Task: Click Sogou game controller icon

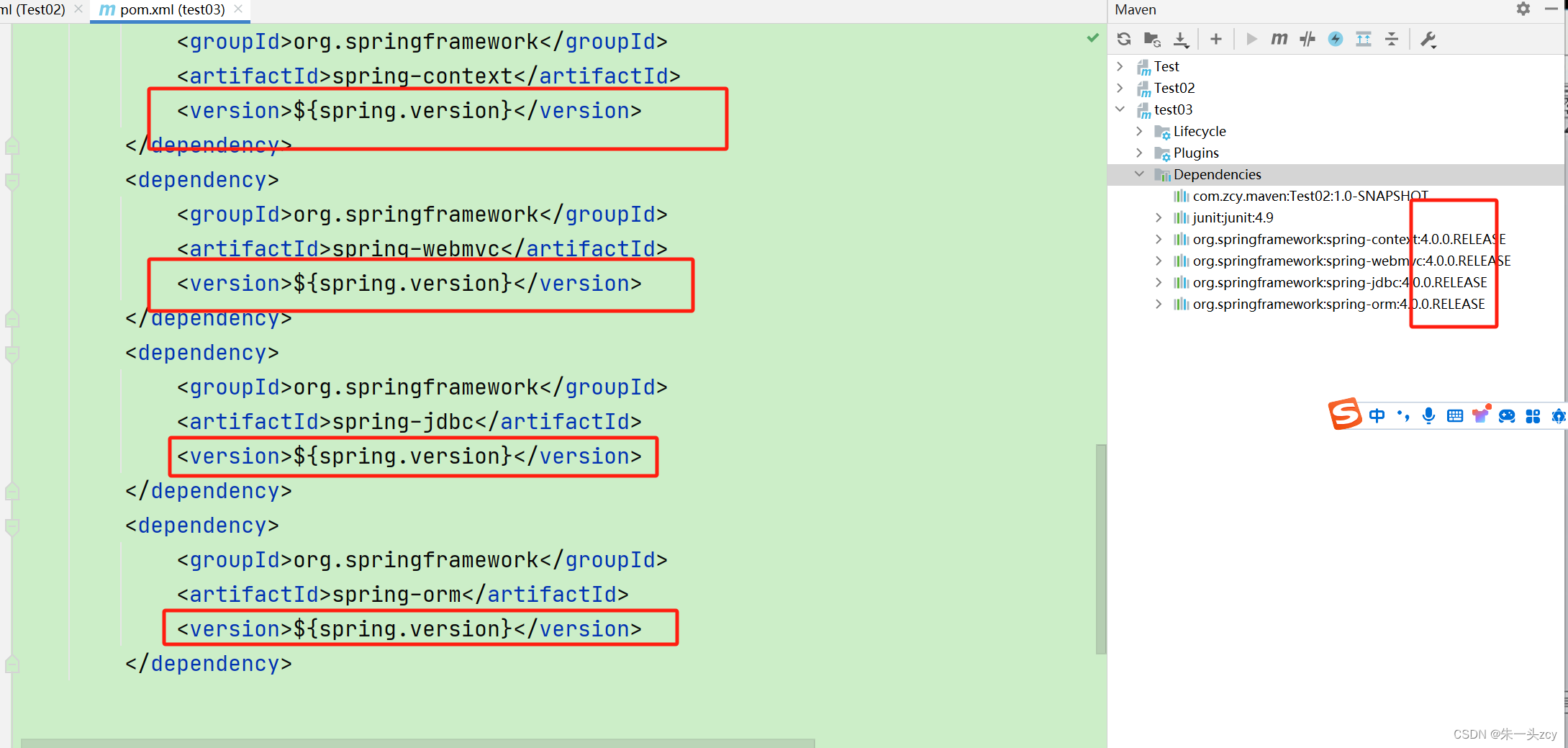Action: [1507, 415]
